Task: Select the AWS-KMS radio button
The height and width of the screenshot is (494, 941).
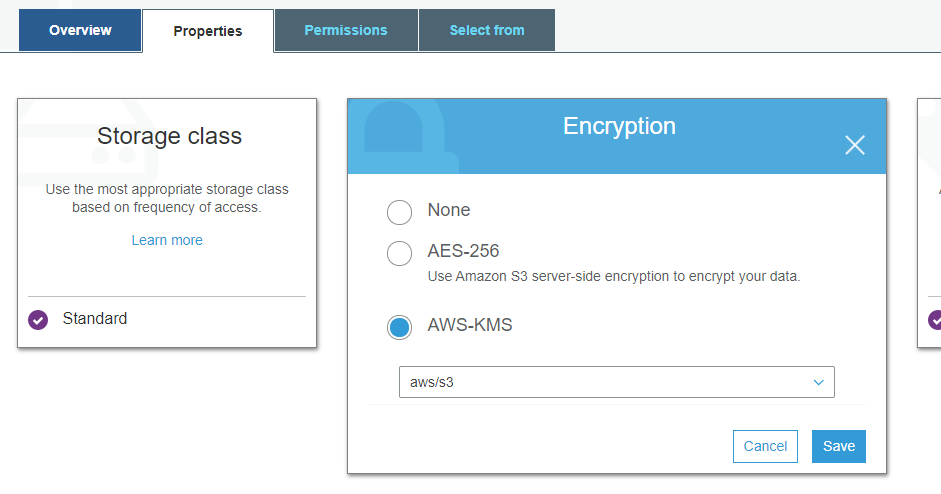Action: tap(399, 327)
